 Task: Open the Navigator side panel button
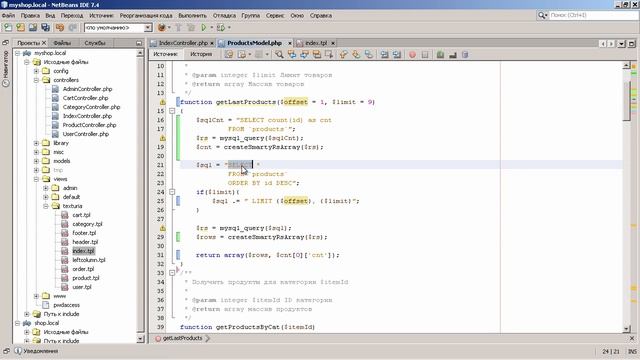6,69
